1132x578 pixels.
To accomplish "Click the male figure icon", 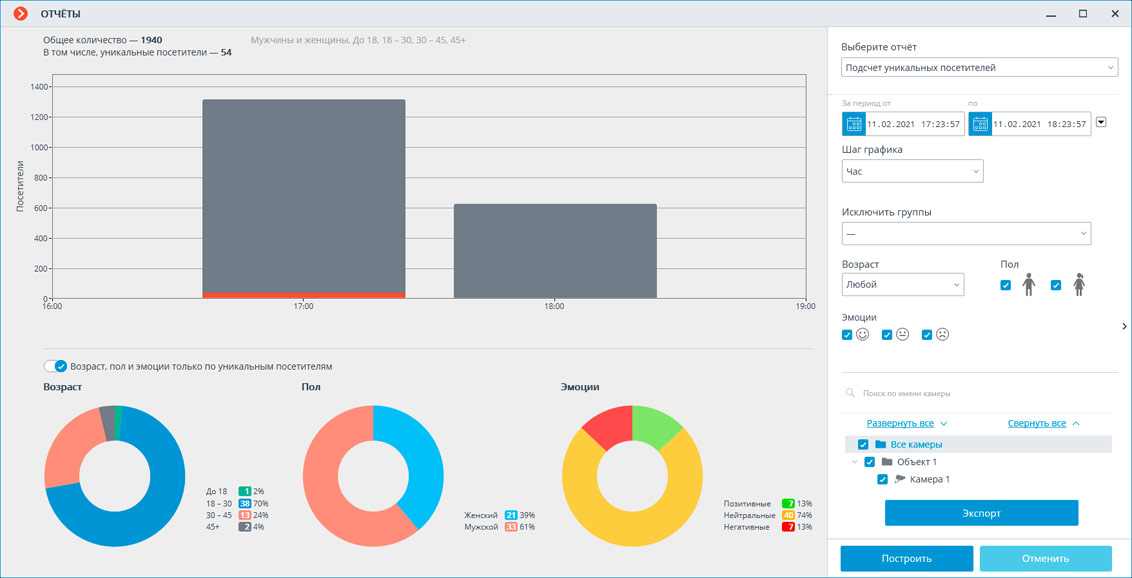I will [x=1028, y=285].
